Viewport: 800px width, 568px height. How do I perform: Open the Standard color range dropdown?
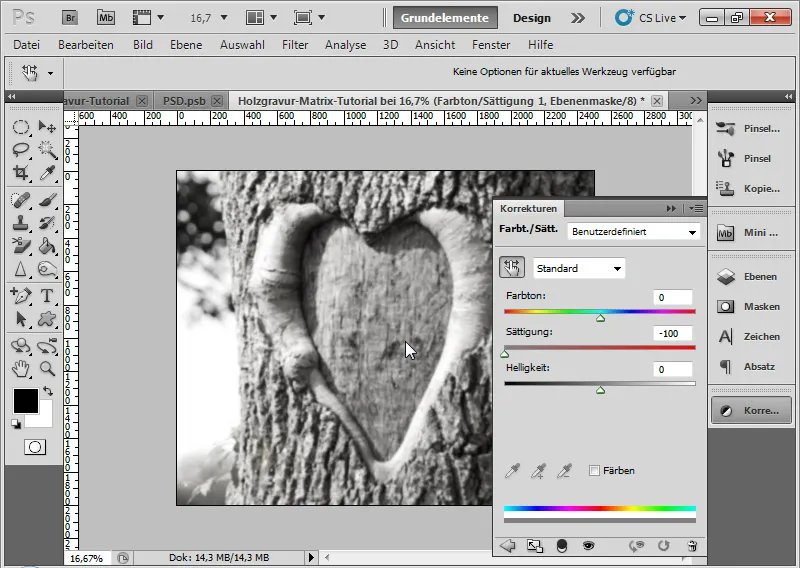(579, 268)
